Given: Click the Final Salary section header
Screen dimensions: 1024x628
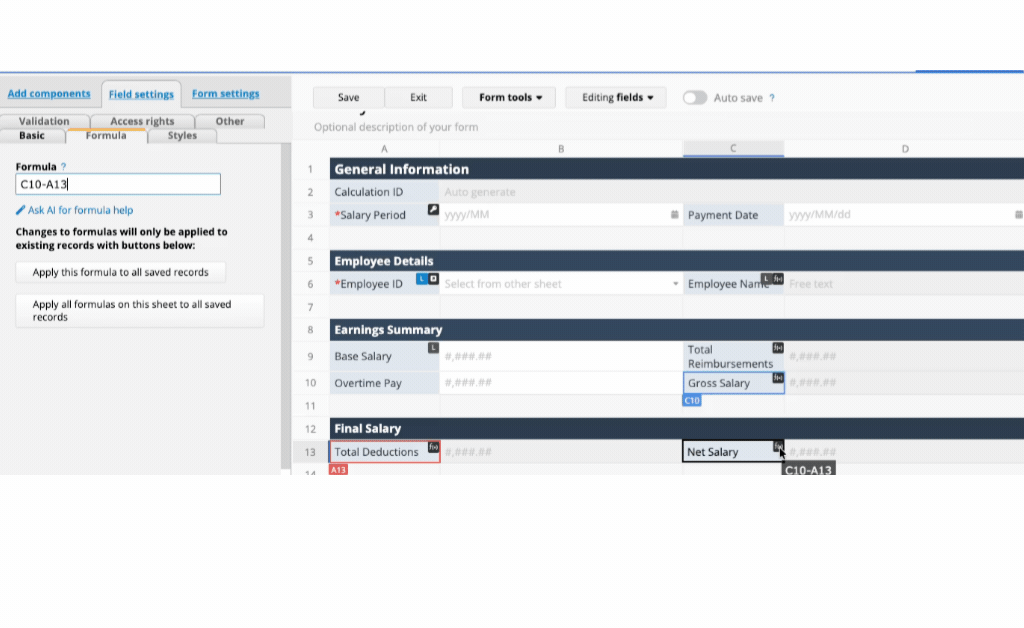Looking at the screenshot, I should 677,429.
